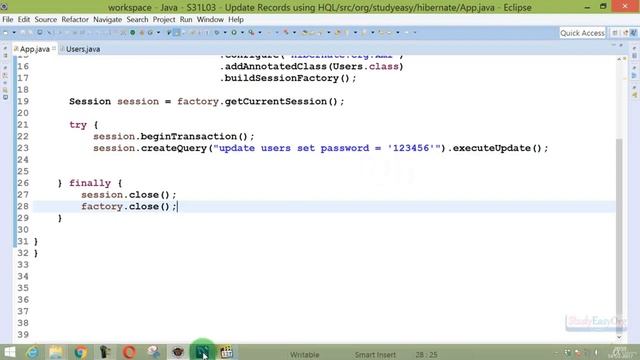Click the Open Perspective icon
The height and width of the screenshot is (360, 640).
[x=615, y=33]
